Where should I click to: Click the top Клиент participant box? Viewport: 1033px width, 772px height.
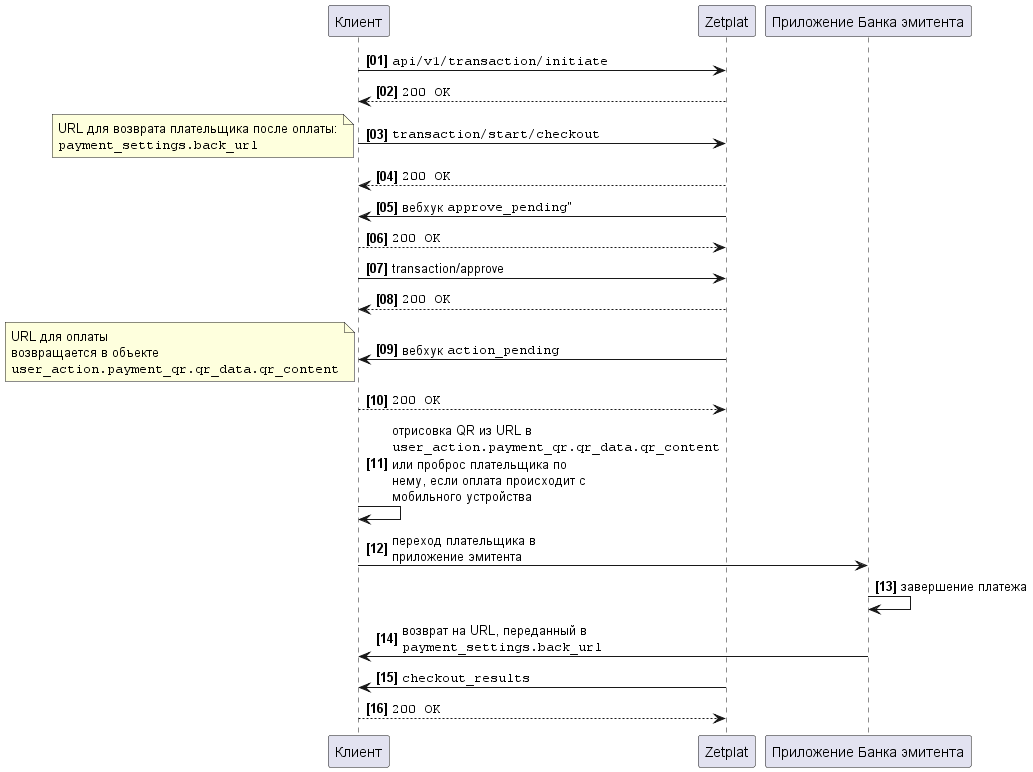click(x=358, y=21)
